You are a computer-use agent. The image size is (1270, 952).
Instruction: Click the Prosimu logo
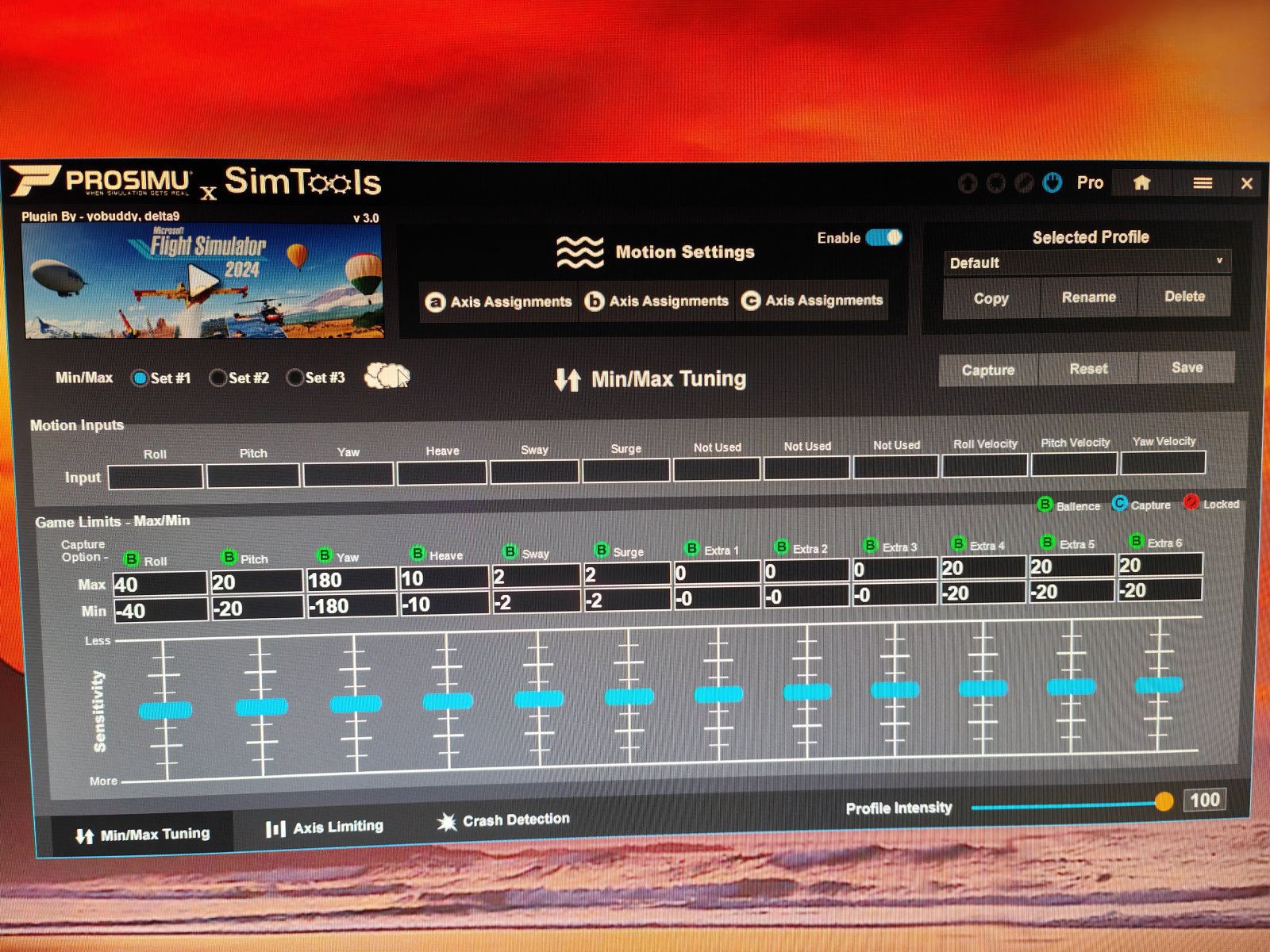[101, 182]
